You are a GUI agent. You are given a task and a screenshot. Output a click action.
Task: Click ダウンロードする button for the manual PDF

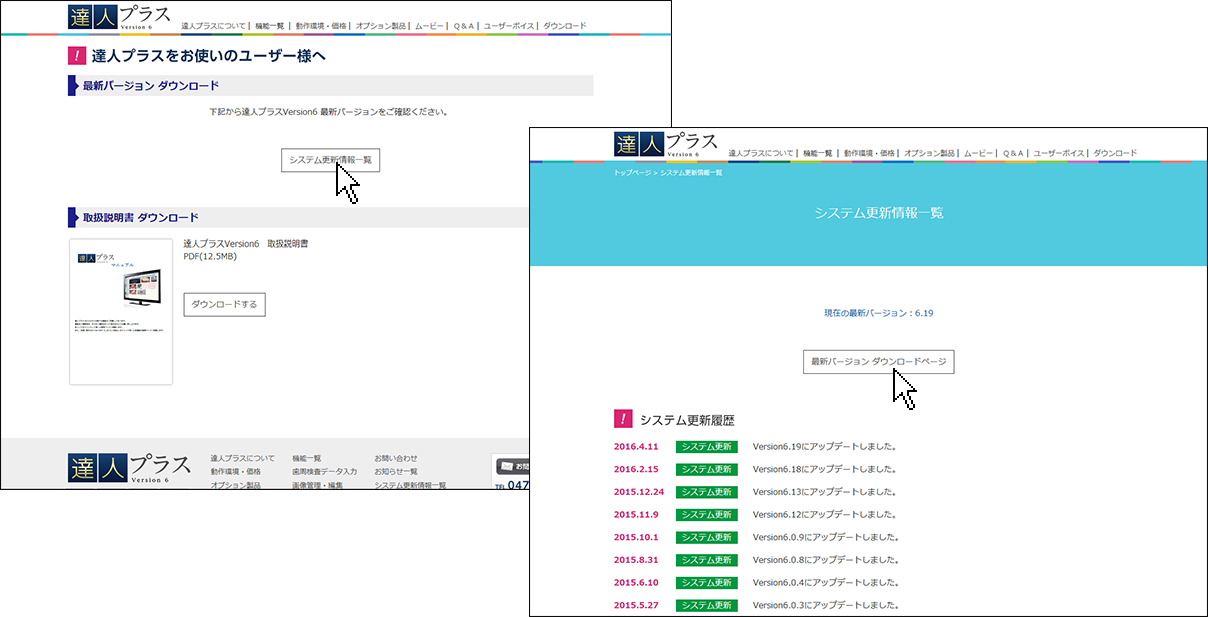coord(224,304)
